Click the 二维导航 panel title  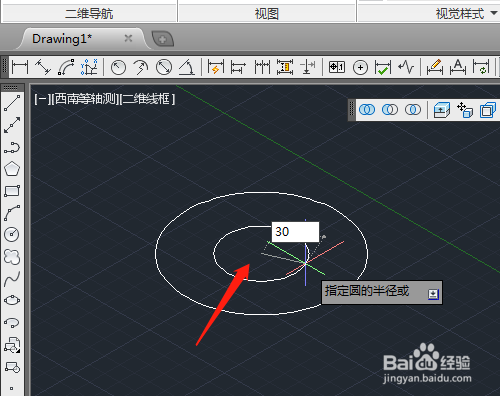point(89,14)
